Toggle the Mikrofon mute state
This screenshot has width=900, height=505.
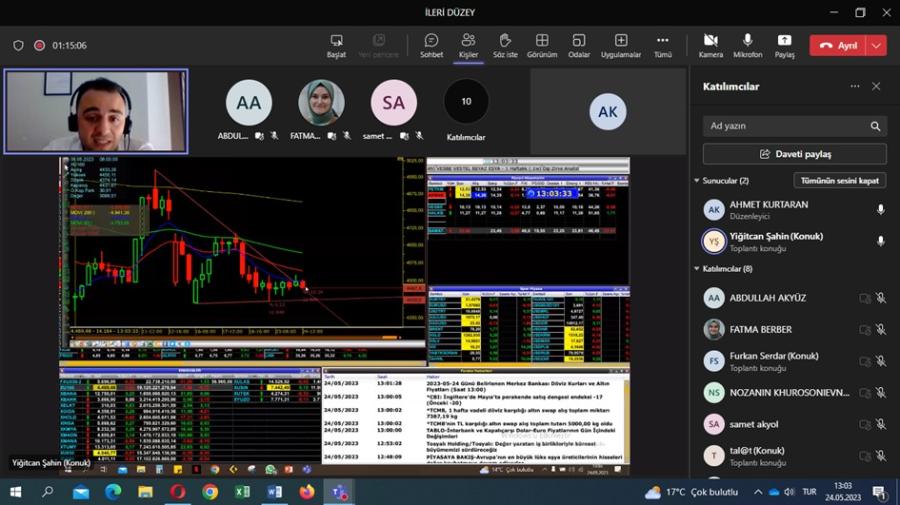point(747,41)
